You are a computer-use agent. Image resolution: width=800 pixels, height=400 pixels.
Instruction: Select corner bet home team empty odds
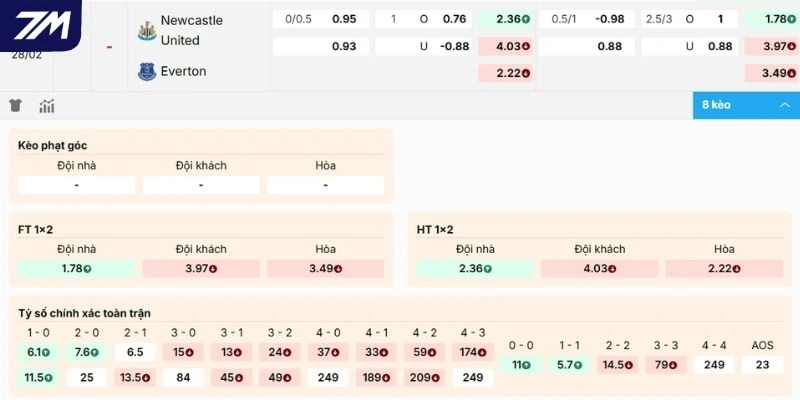76,185
